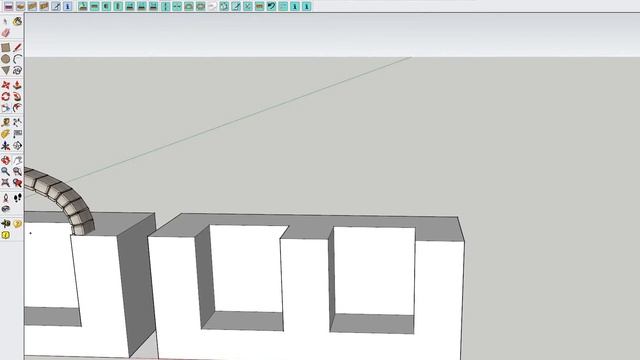The image size is (640, 360).
Task: Choose the Scale tool
Action: pyautogui.click(x=5, y=108)
